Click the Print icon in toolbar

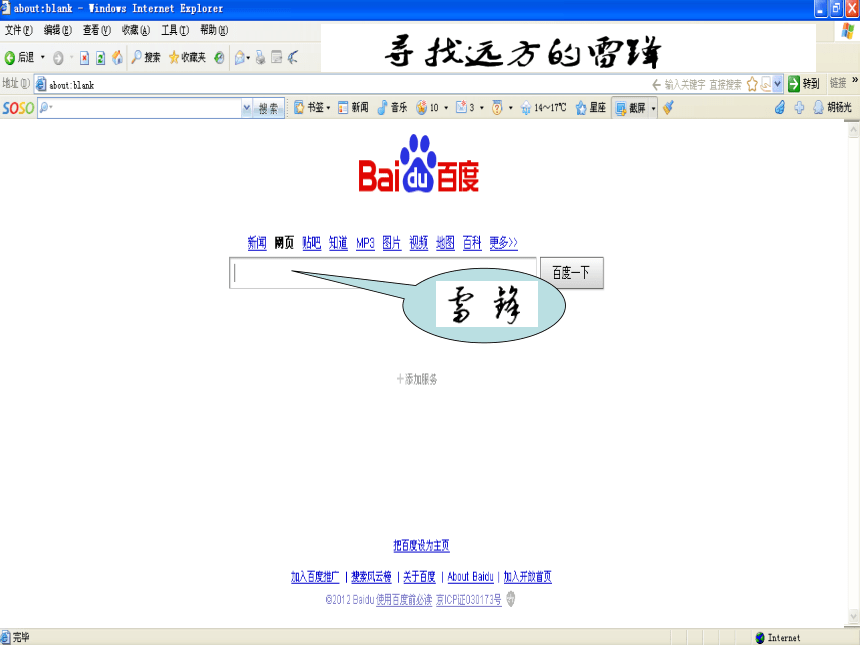tap(261, 57)
